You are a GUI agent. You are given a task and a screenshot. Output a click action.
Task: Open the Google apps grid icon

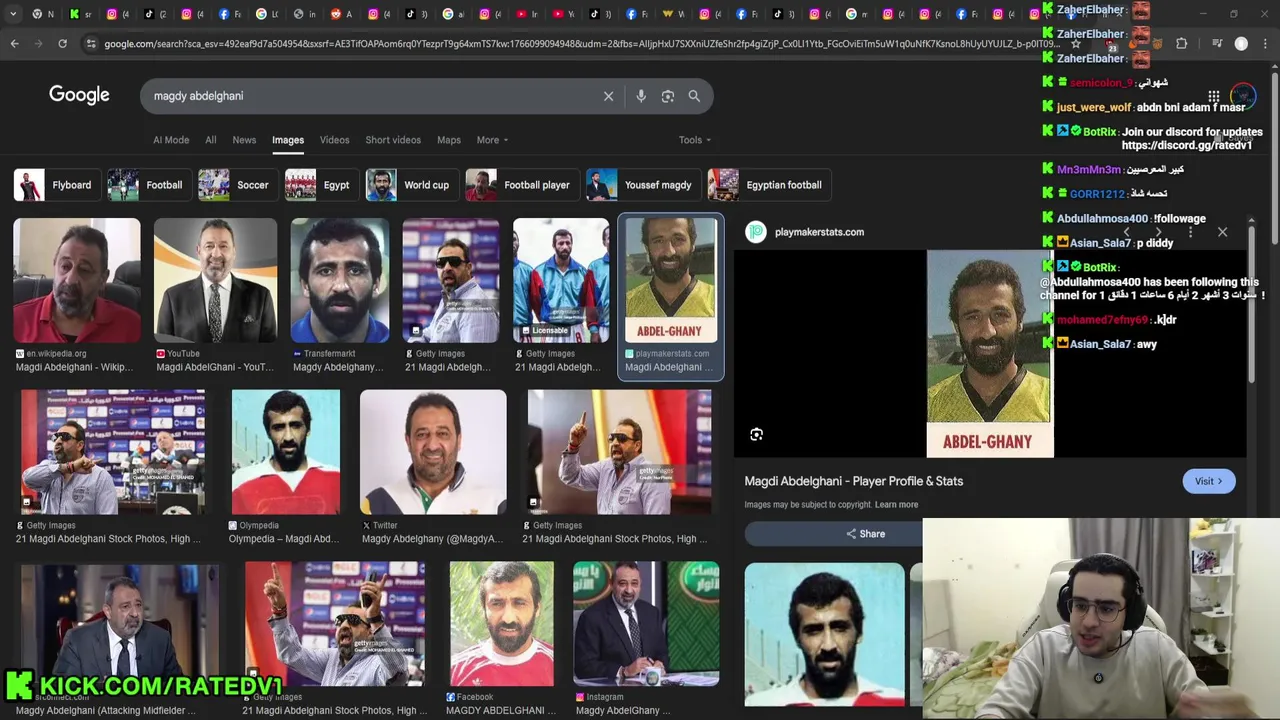1213,96
